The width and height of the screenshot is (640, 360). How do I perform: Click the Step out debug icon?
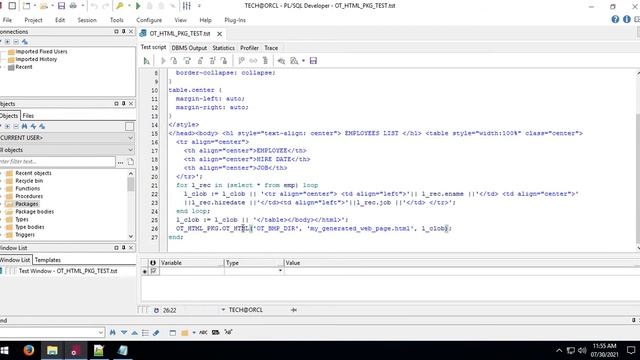[x=200, y=61]
